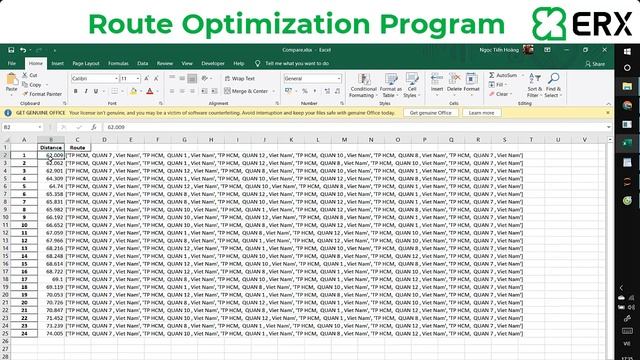
Task: Click the Name Box showing B2
Action: 22,127
